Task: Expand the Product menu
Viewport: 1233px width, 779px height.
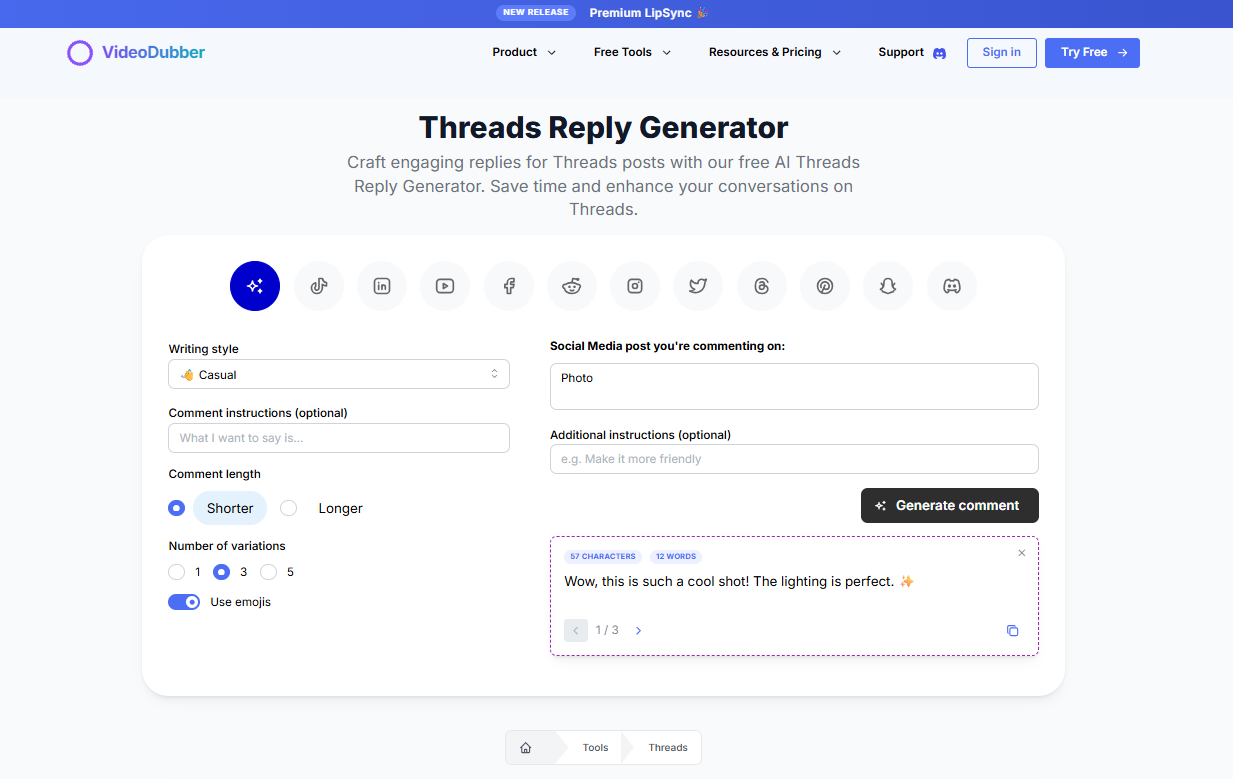Action: pos(524,52)
